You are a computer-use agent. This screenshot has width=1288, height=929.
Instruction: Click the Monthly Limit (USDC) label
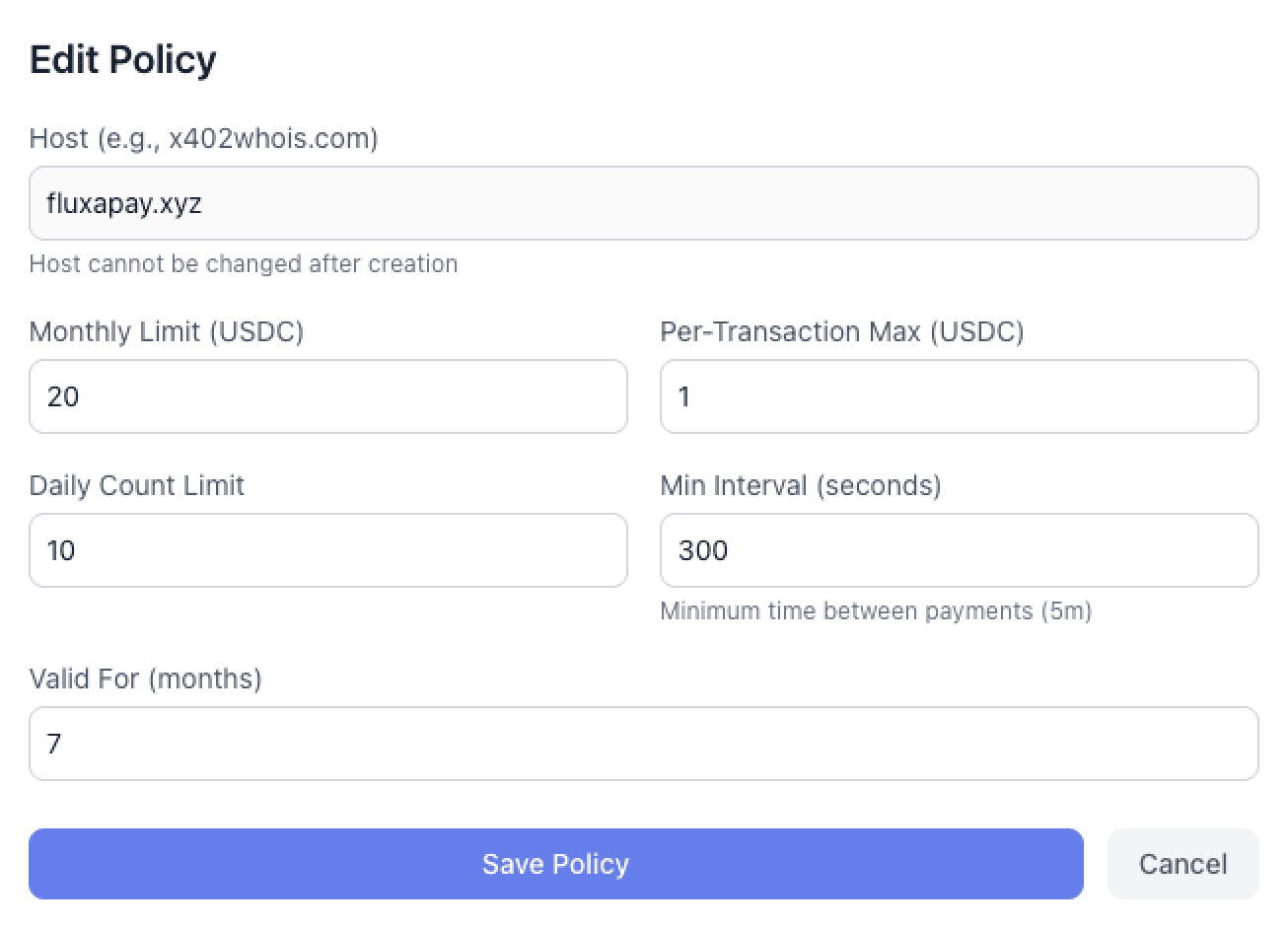pos(166,331)
